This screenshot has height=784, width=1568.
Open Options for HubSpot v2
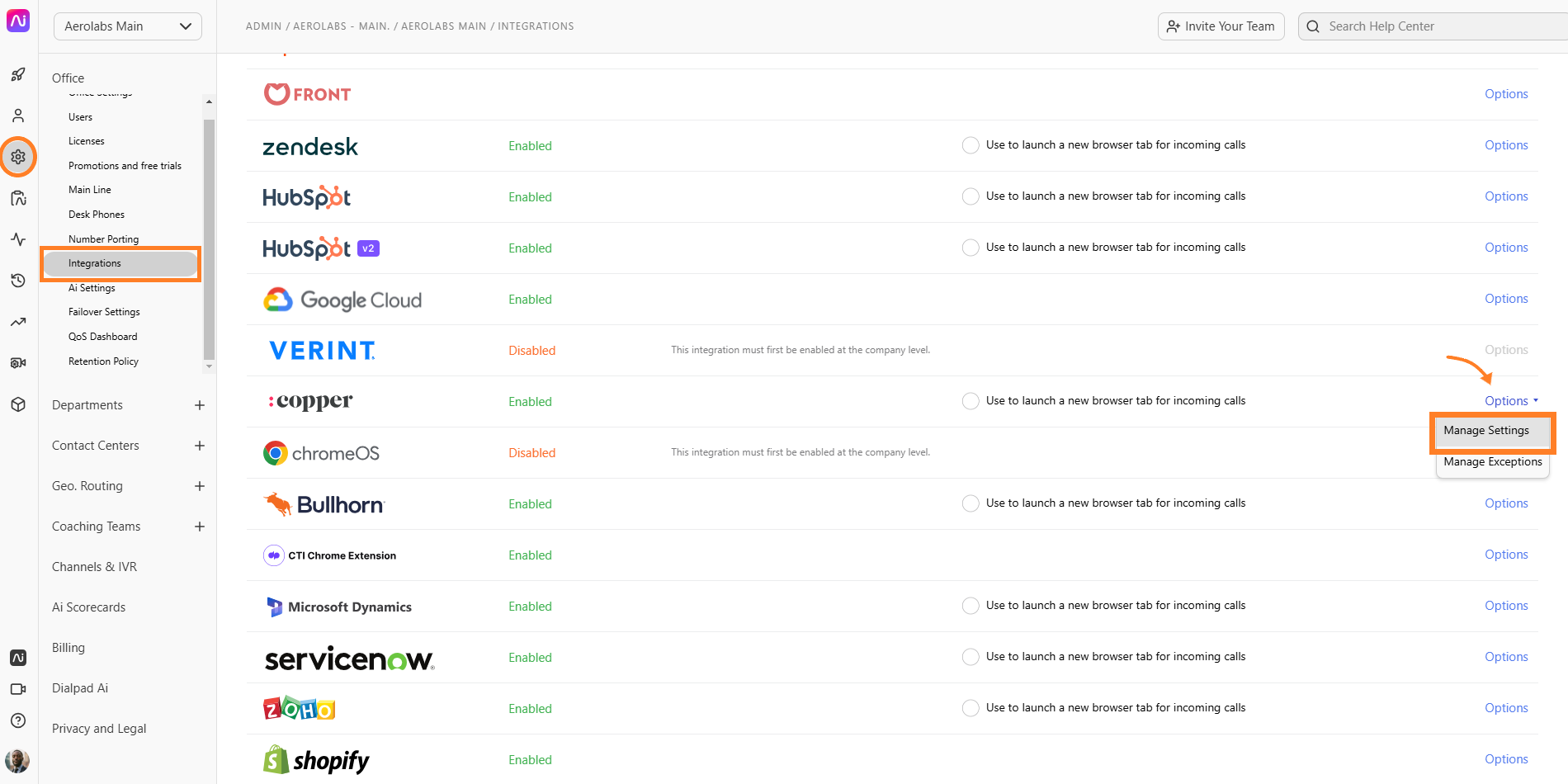(1506, 248)
